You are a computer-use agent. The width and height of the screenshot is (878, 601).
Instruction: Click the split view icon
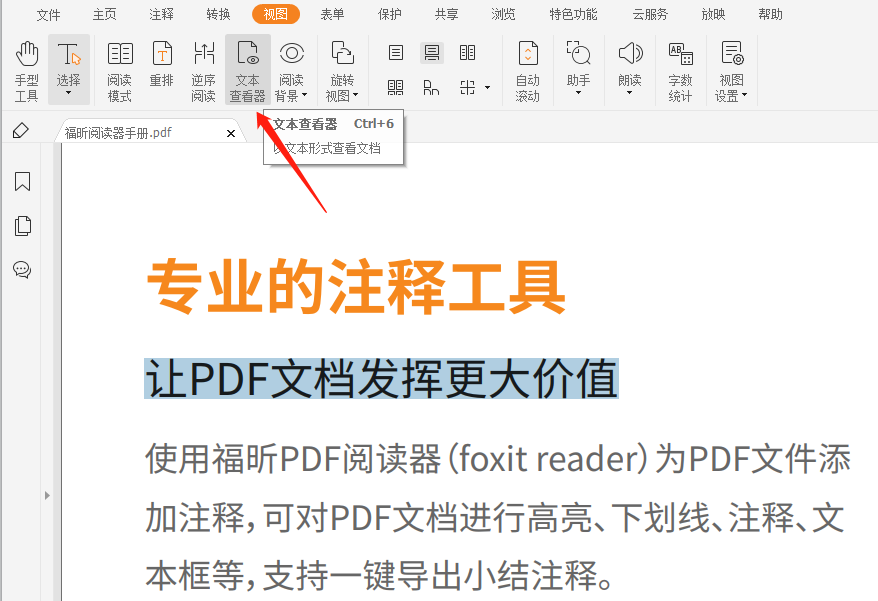click(x=468, y=87)
